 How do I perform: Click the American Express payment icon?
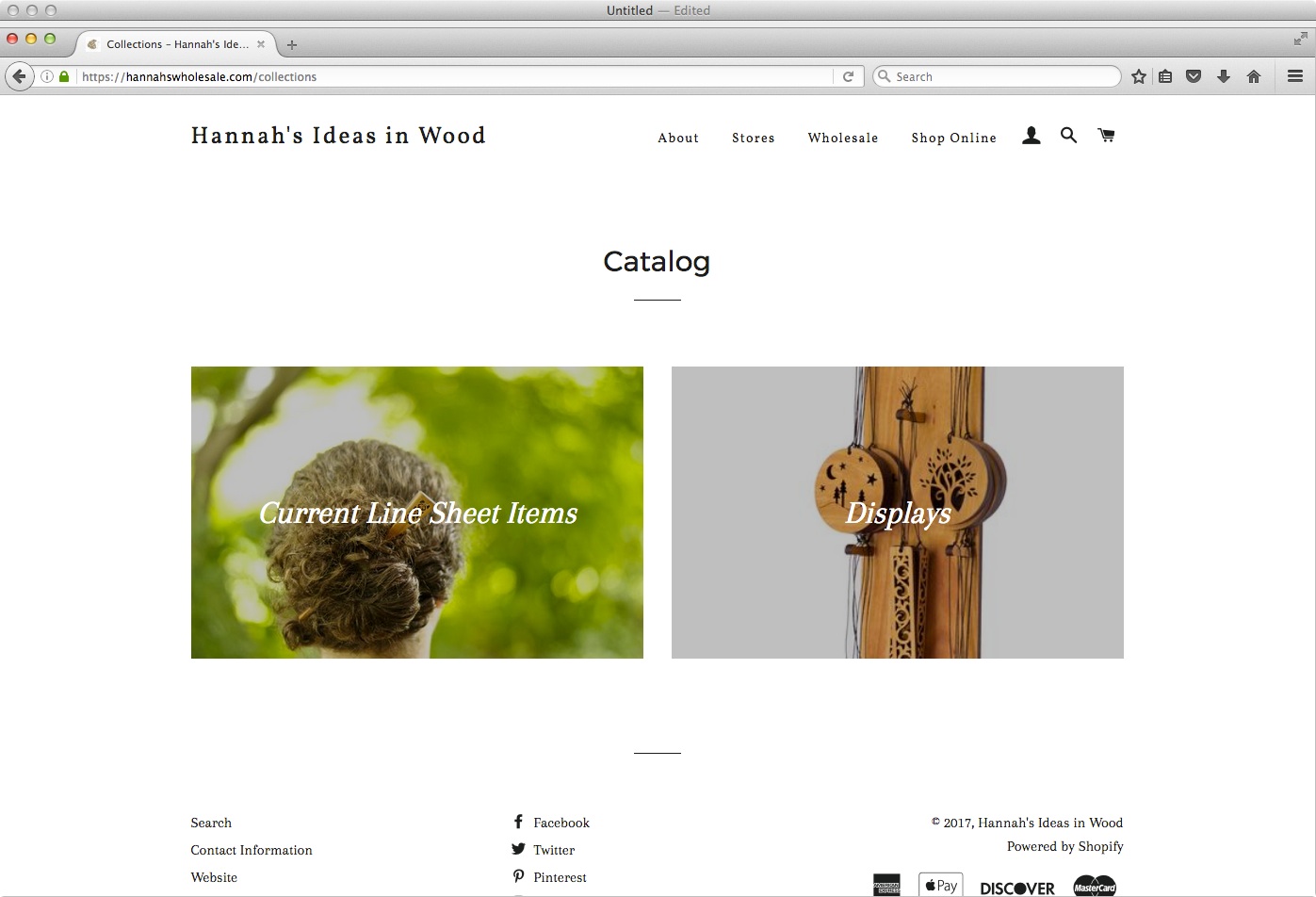886,886
